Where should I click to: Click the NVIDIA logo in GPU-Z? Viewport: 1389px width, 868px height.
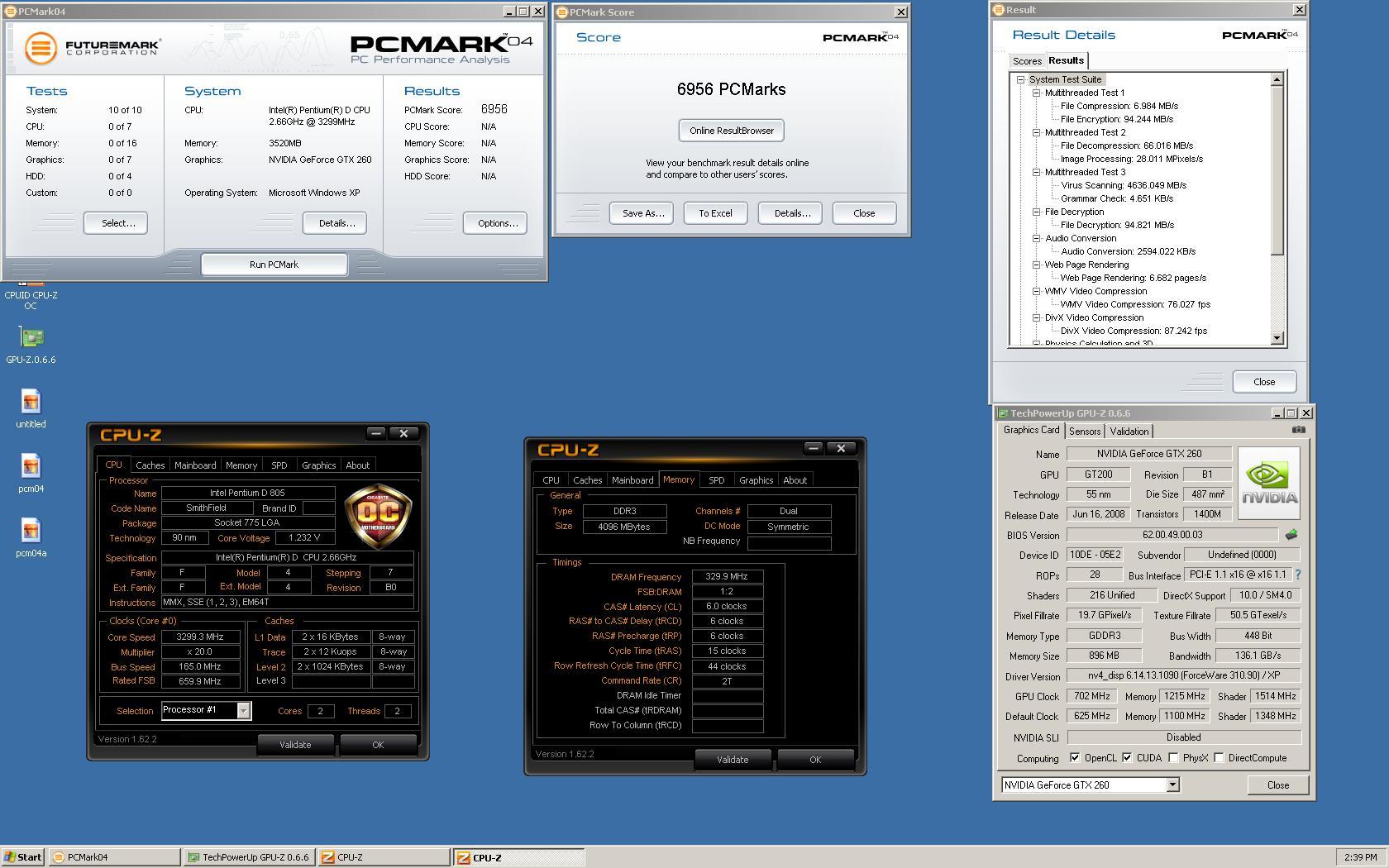click(1268, 483)
